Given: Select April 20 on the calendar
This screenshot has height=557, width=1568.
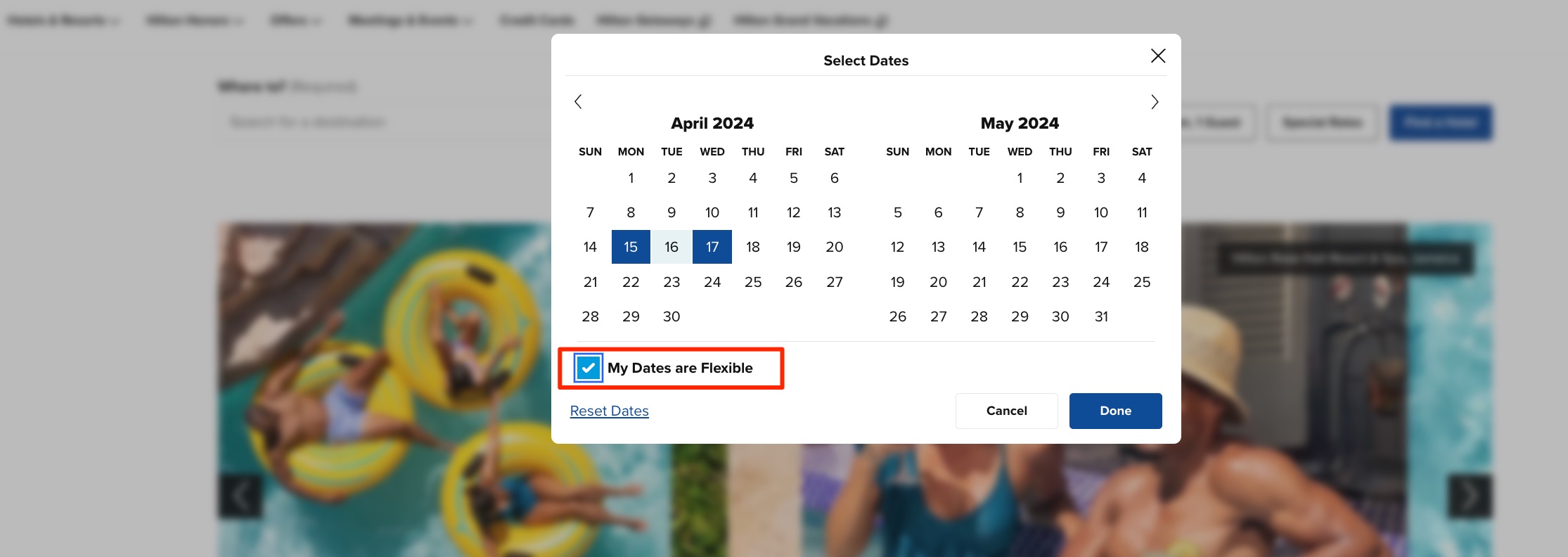Looking at the screenshot, I should 834,247.
